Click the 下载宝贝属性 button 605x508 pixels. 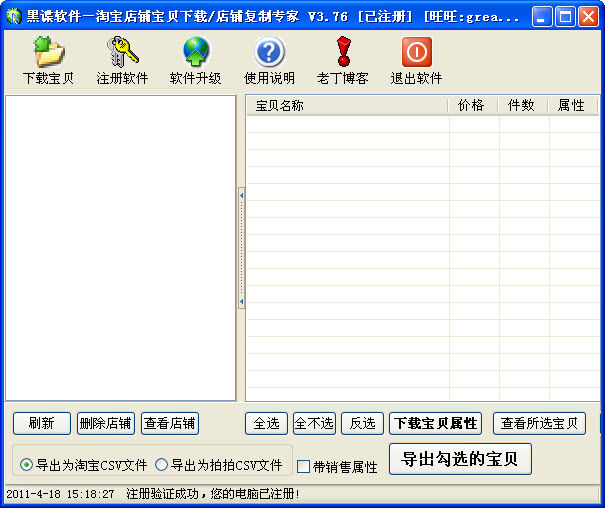click(x=435, y=424)
